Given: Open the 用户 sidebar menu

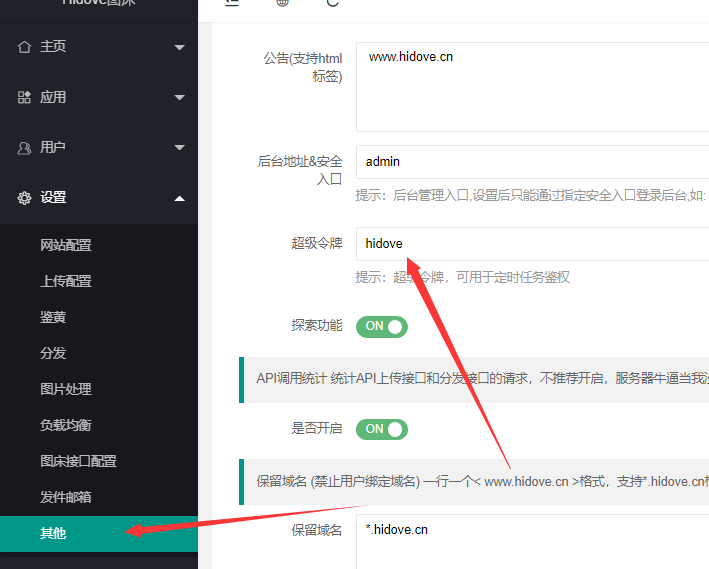Looking at the screenshot, I should click(x=99, y=147).
